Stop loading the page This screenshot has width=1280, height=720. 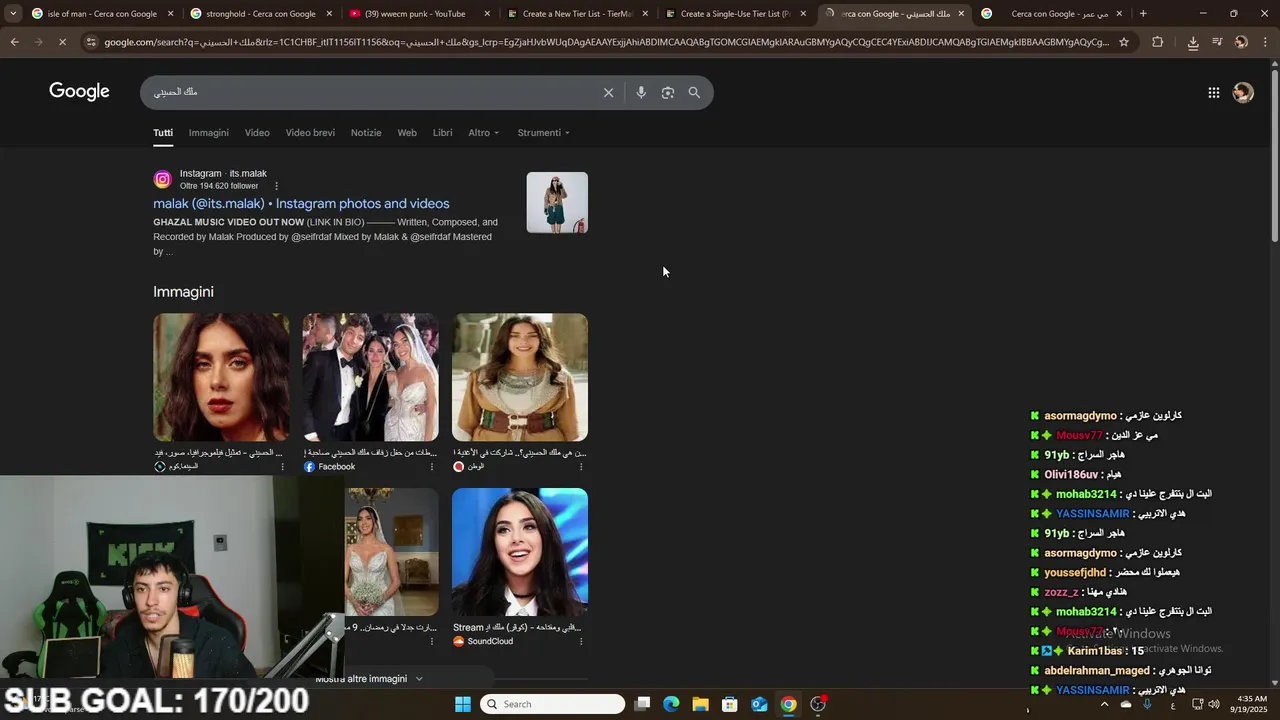point(61,42)
